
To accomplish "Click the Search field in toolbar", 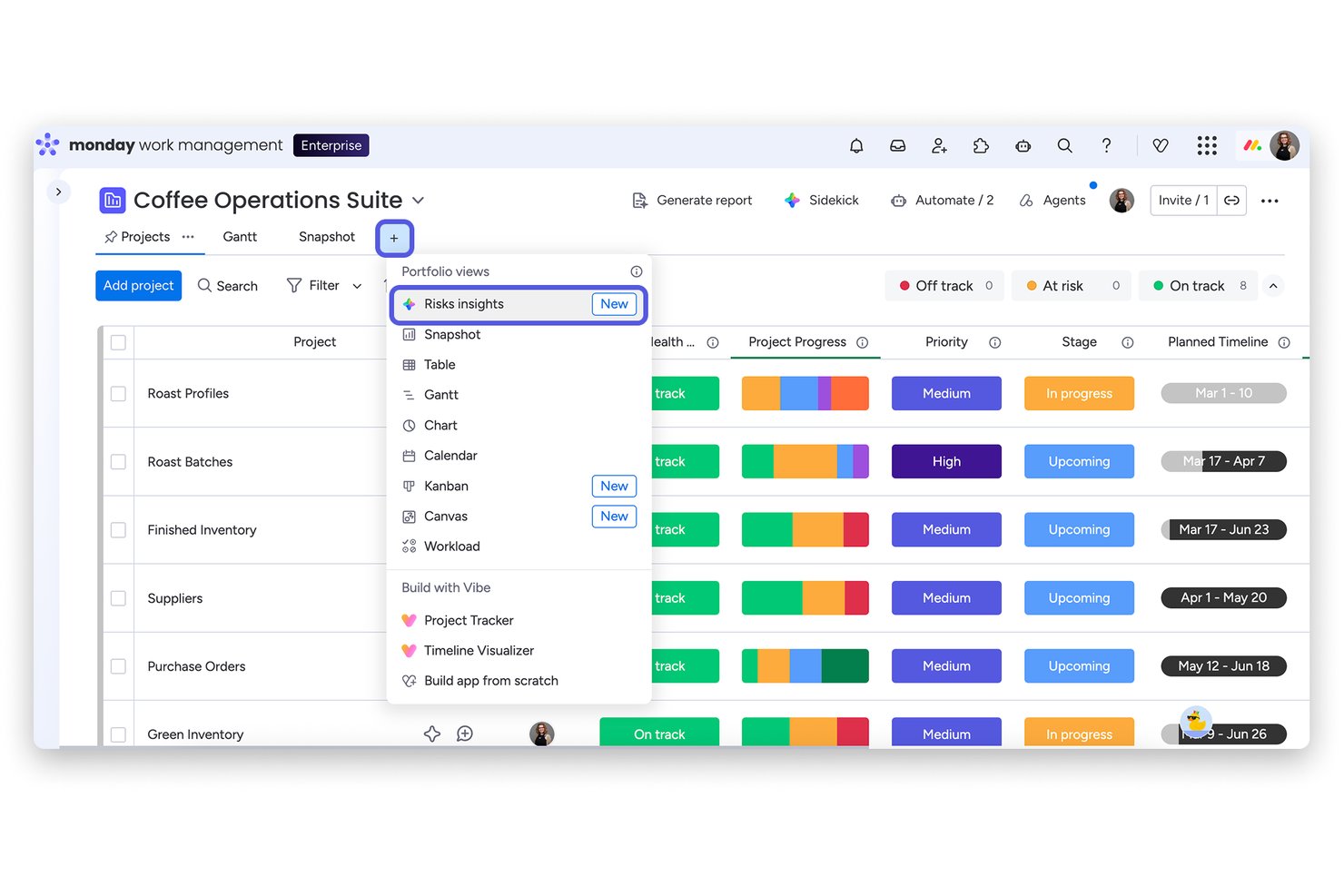I will (228, 286).
